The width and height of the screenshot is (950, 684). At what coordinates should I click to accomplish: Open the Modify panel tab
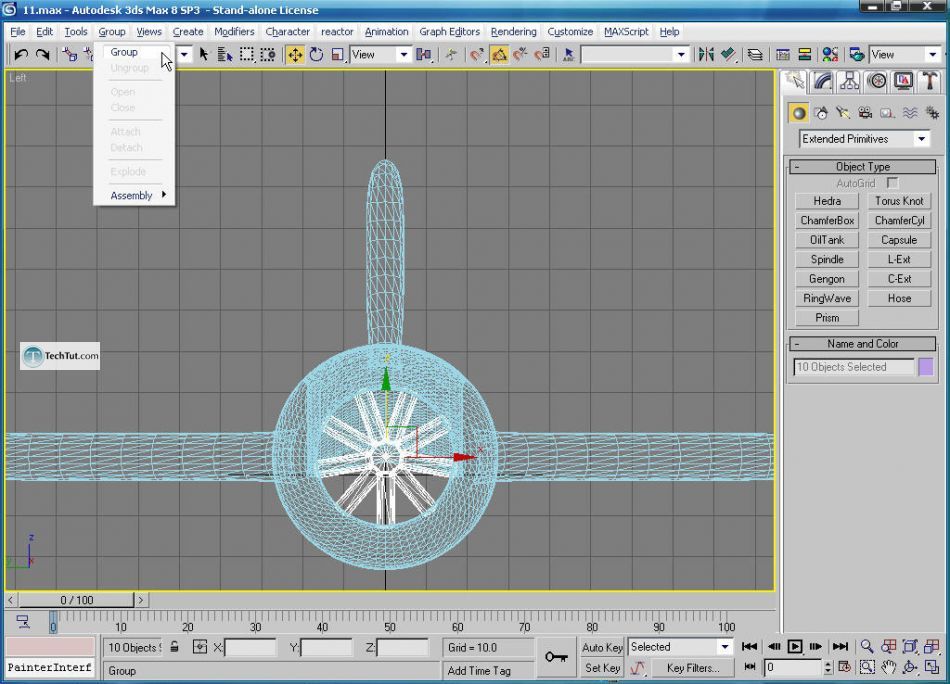(823, 81)
